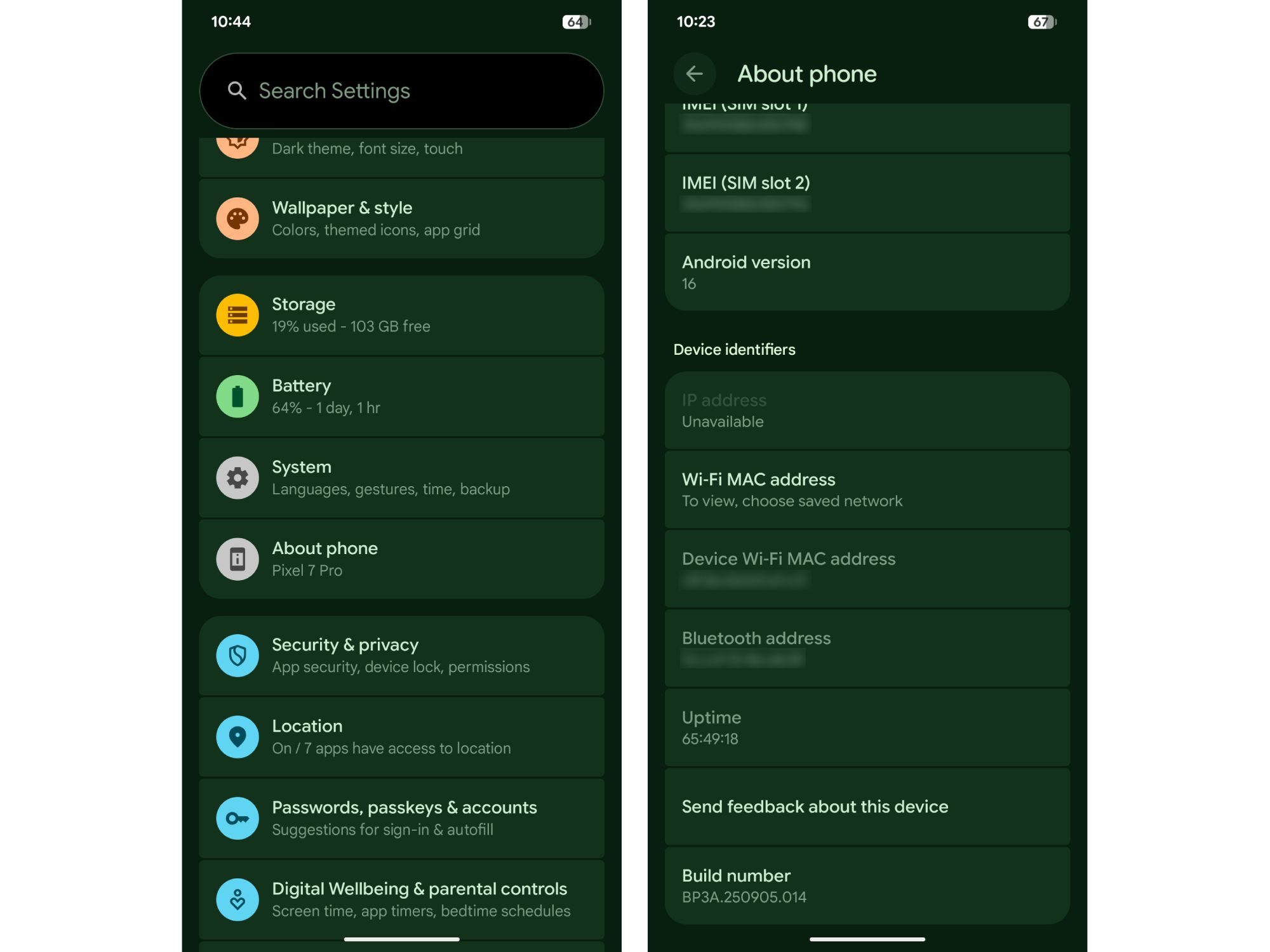This screenshot has height=952, width=1270.
Task: Tap Android version value 16
Action: [689, 284]
